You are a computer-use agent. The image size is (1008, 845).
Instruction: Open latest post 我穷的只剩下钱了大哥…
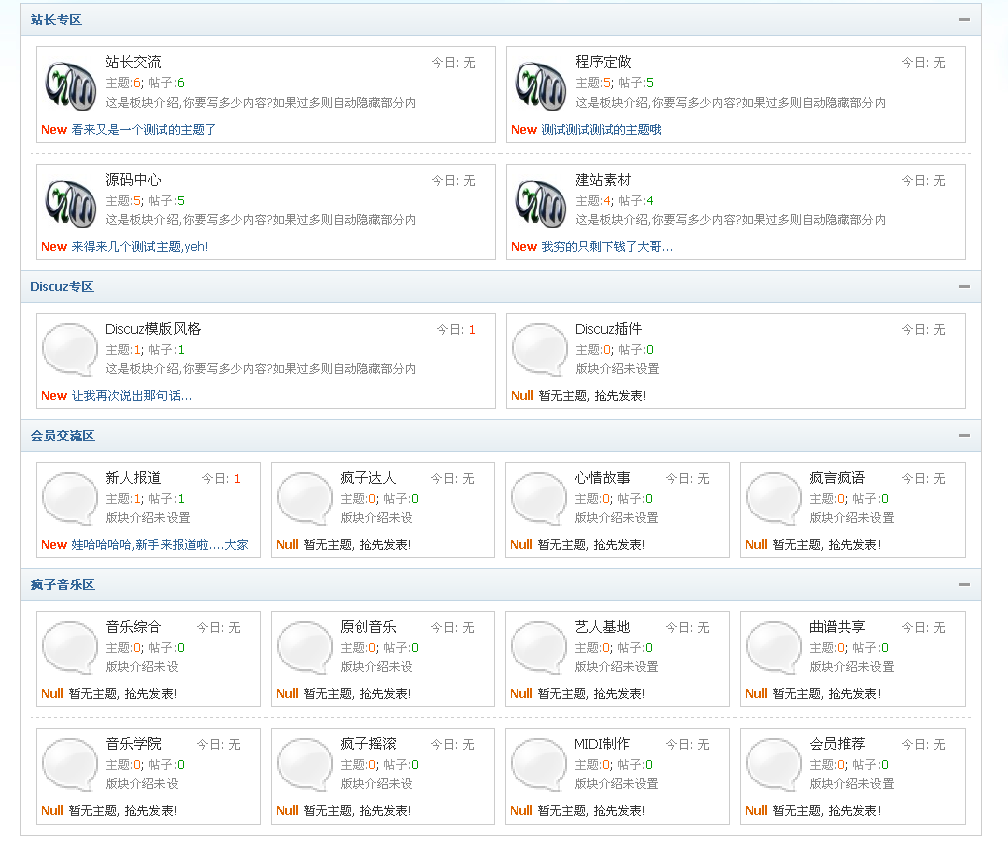pos(607,247)
